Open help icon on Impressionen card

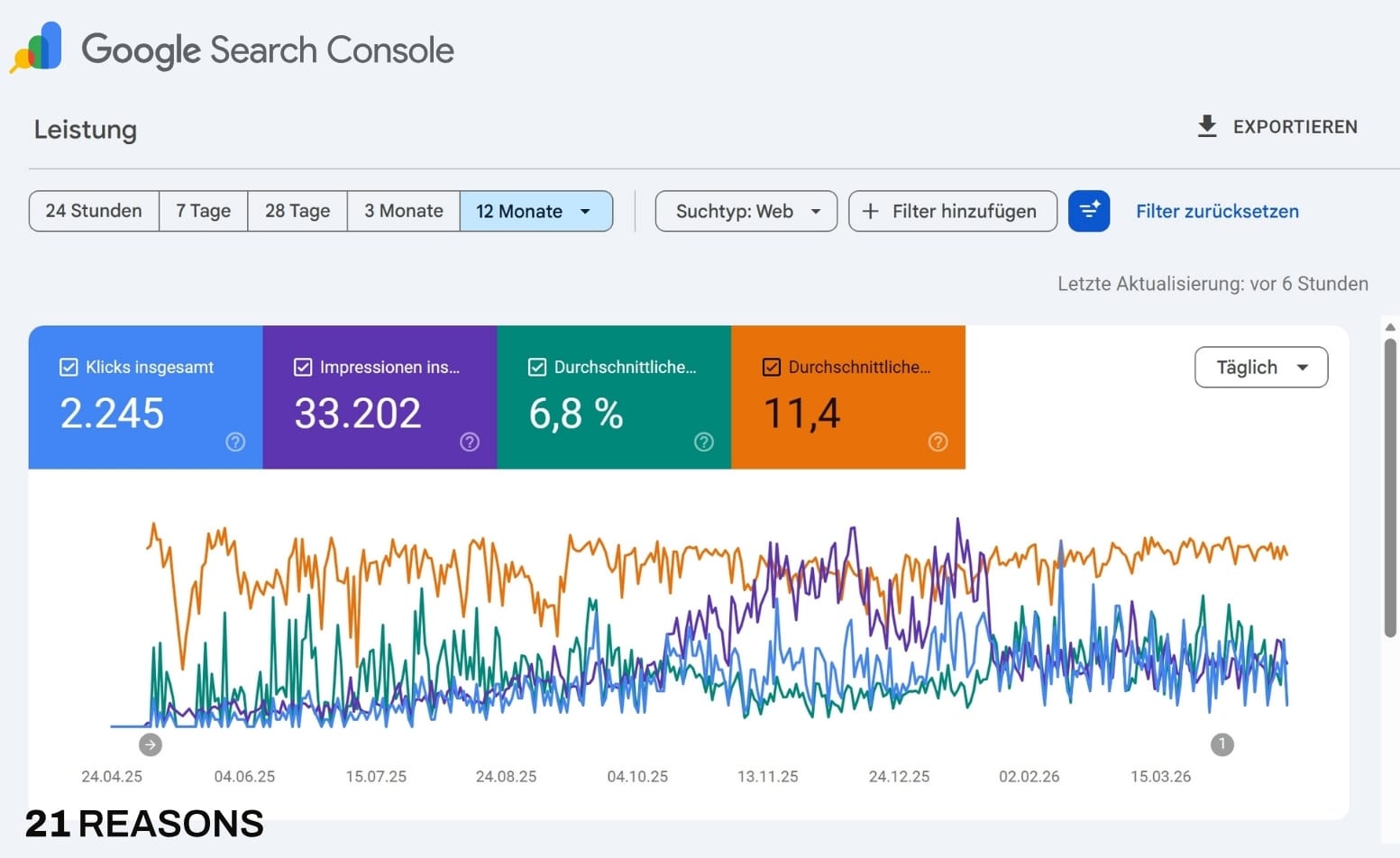tap(470, 442)
